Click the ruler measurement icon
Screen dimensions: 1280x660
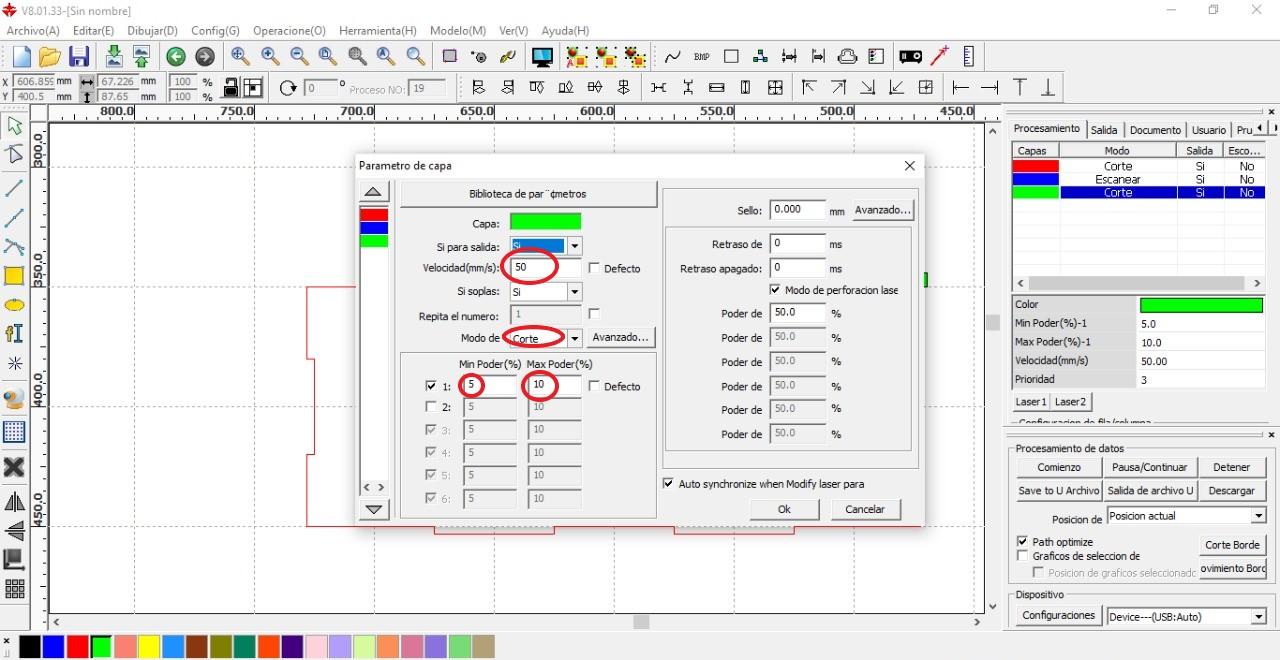pyautogui.click(x=968, y=57)
